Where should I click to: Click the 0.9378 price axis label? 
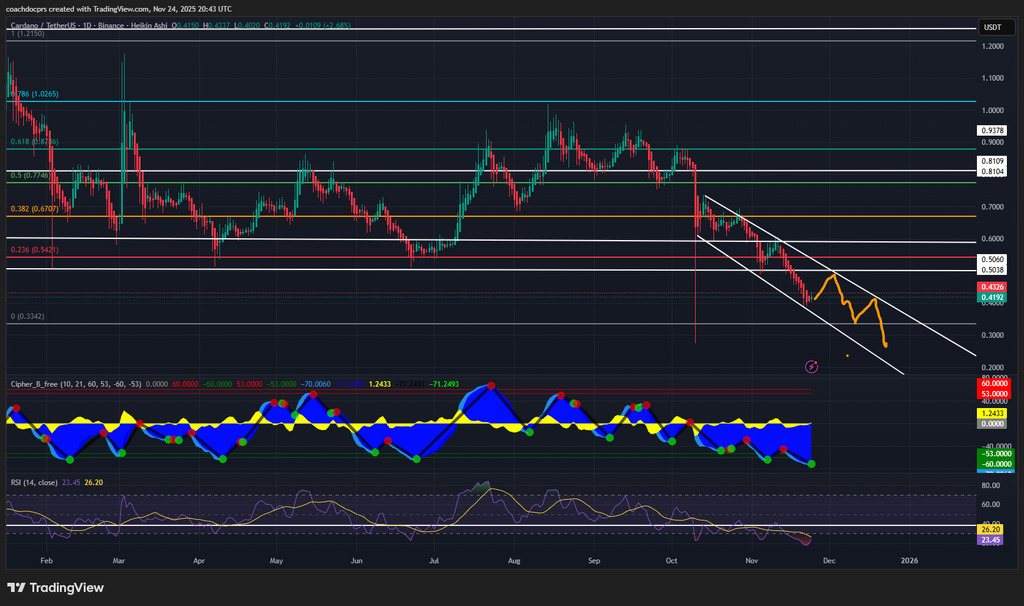[x=992, y=130]
